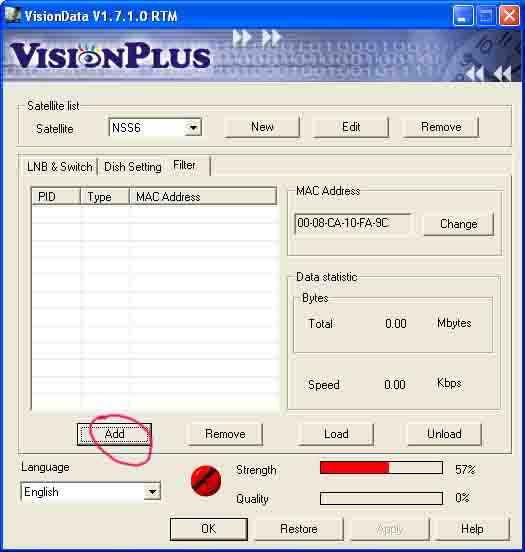Image resolution: width=525 pixels, height=552 pixels.
Task: Open the Dish Setting tab
Action: 132,167
